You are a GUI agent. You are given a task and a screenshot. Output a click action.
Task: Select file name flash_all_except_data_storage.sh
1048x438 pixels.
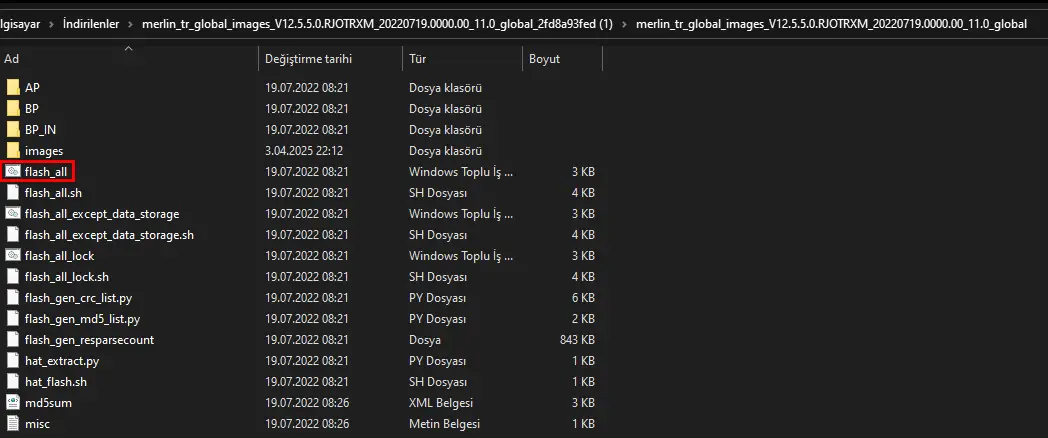(109, 235)
